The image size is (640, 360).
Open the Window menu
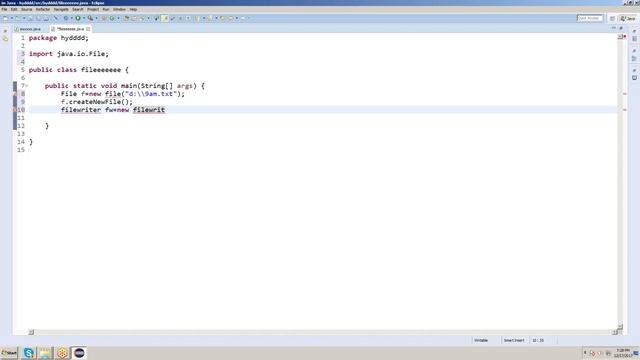pos(119,9)
